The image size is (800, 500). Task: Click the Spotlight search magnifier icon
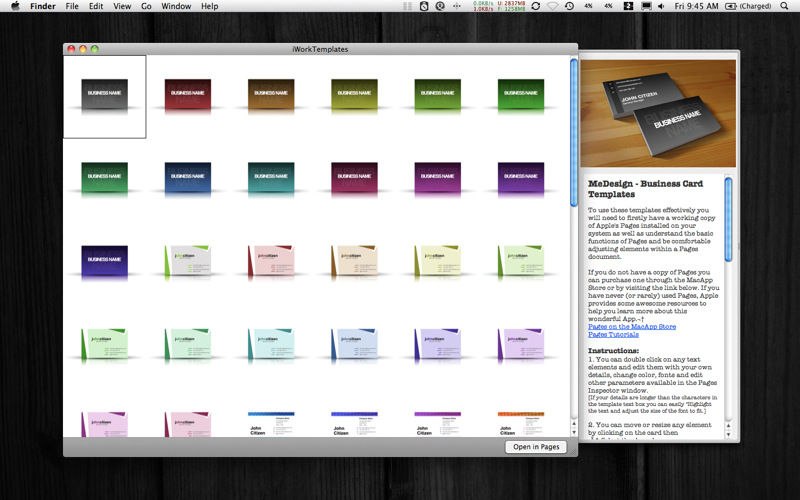(x=784, y=6)
